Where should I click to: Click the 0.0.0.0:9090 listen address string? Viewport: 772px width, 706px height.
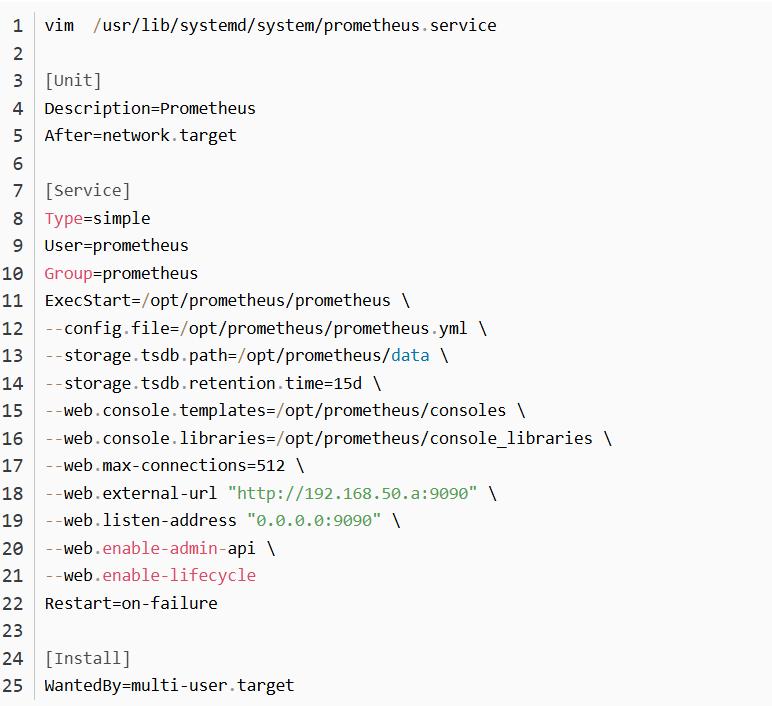pyautogui.click(x=314, y=520)
